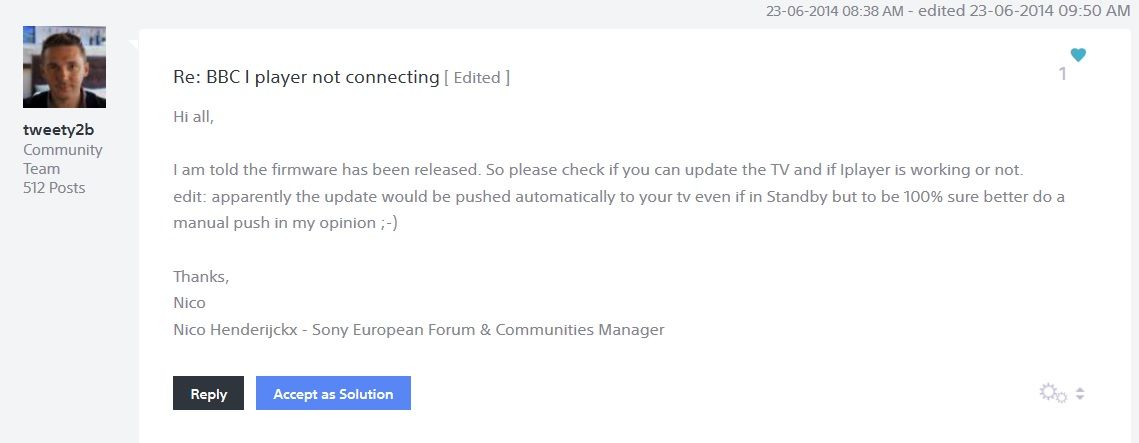Image resolution: width=1139 pixels, height=443 pixels.
Task: Click the [ Edited ] tag beside the title
Action: click(x=477, y=77)
